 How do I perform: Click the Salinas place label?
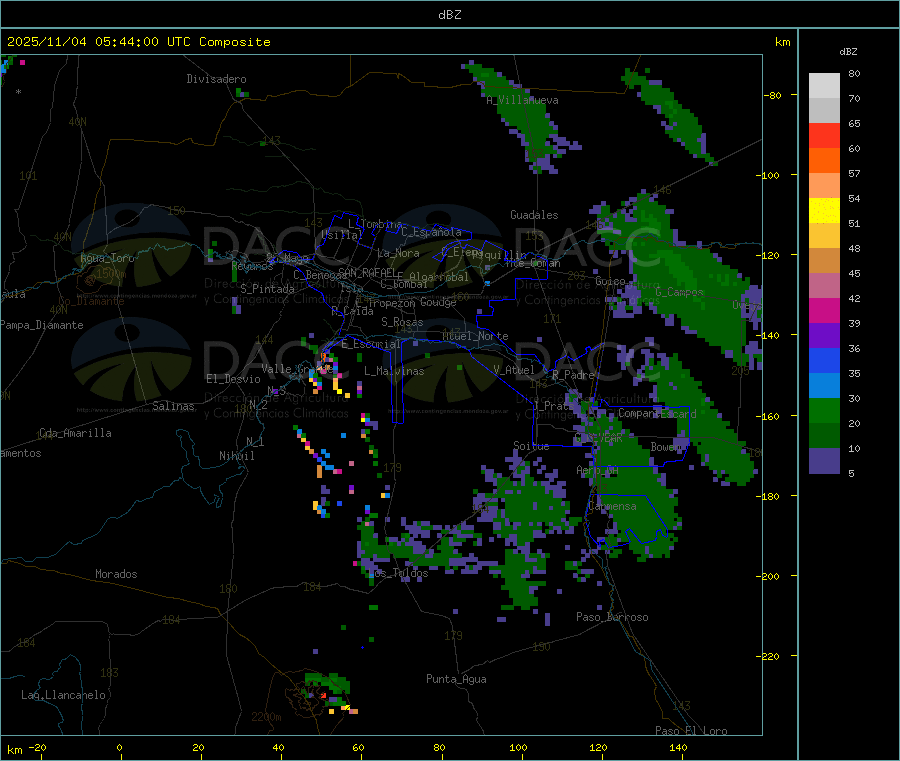[x=173, y=406]
